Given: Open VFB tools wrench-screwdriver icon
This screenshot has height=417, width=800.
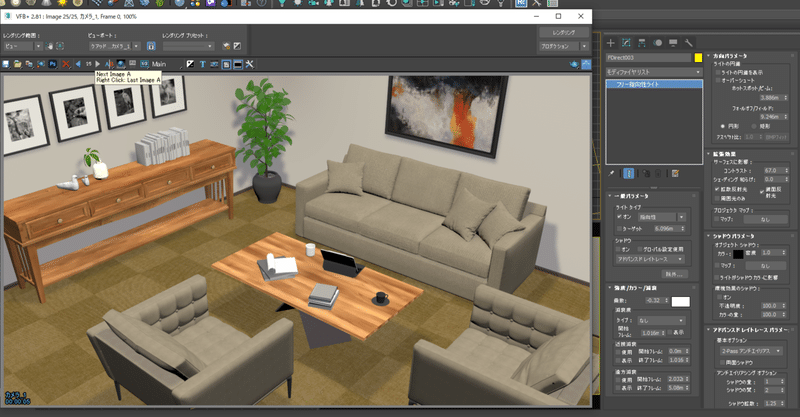Looking at the screenshot, I should (249, 64).
